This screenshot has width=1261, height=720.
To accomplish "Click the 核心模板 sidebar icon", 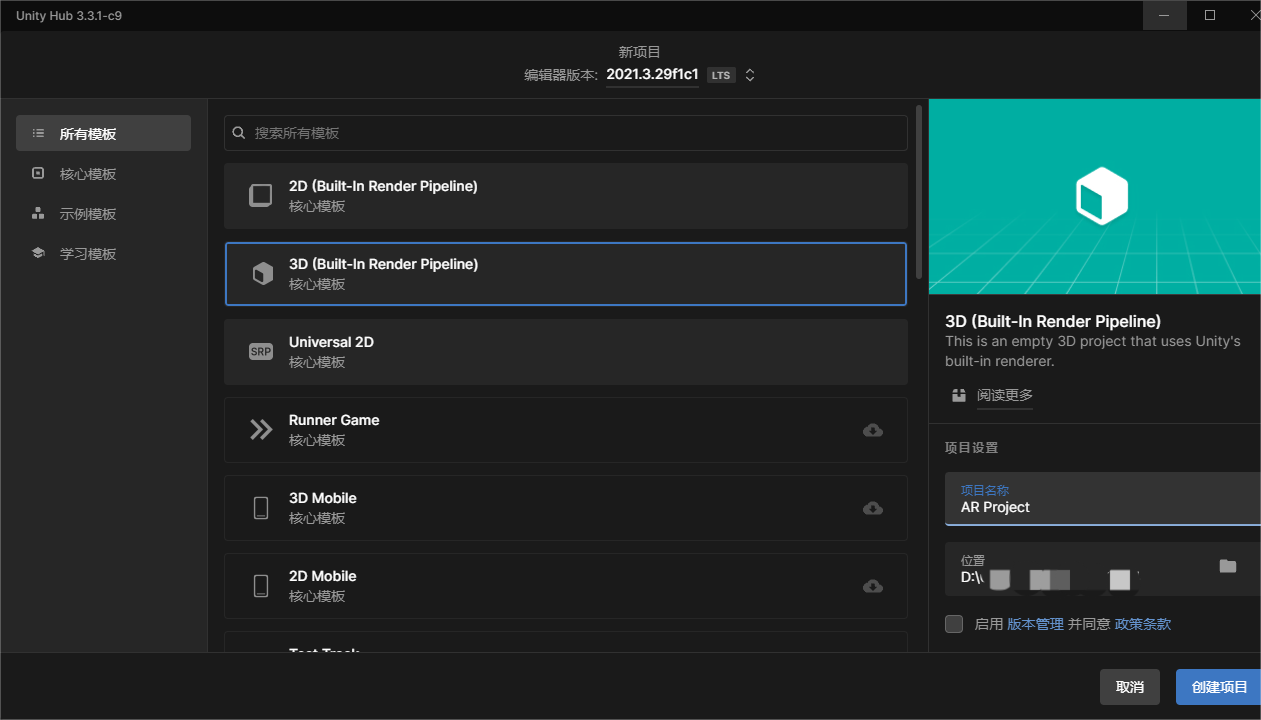I will click(38, 173).
